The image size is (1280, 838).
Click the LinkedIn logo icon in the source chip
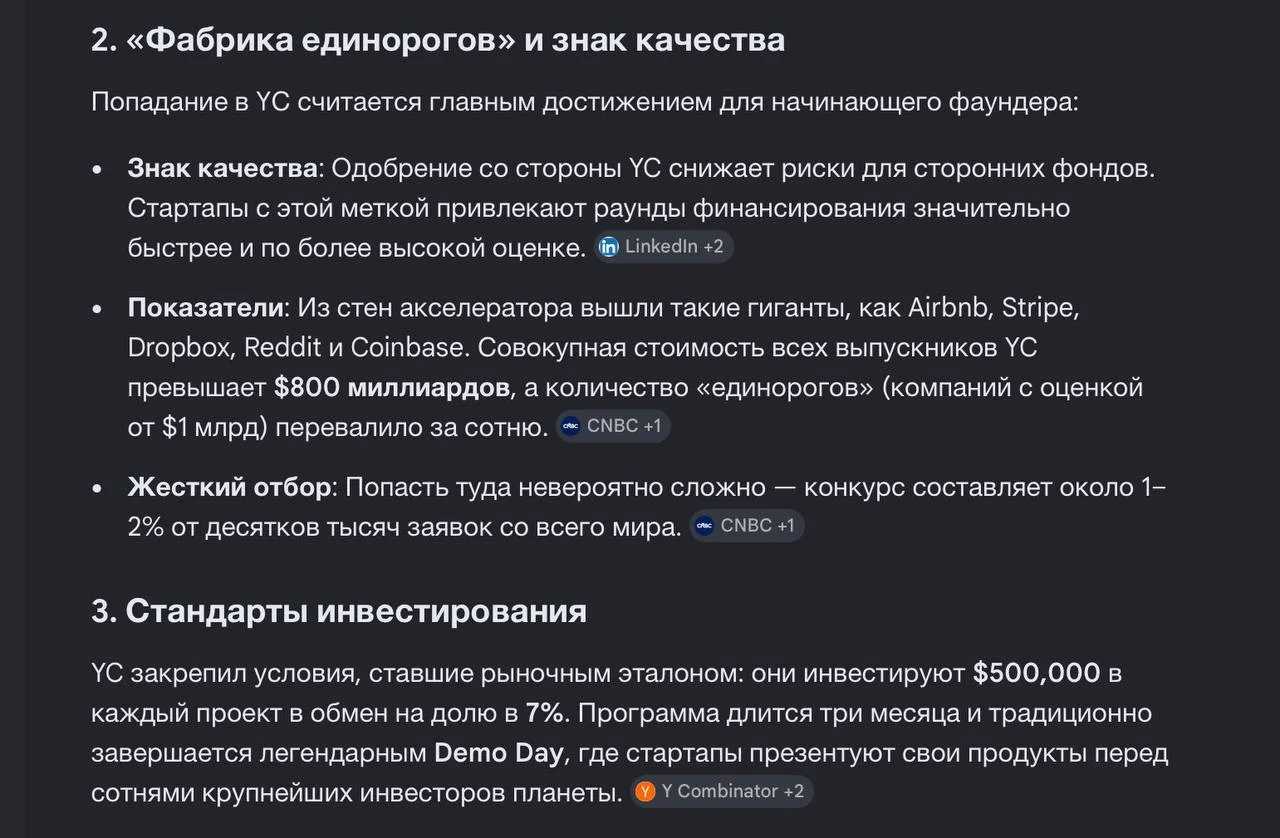tap(609, 247)
